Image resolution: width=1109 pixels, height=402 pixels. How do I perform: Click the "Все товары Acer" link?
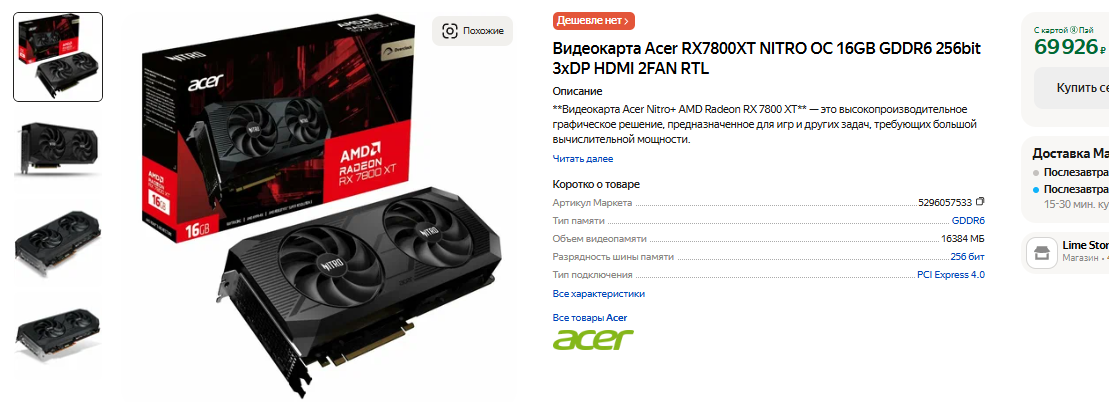589,318
